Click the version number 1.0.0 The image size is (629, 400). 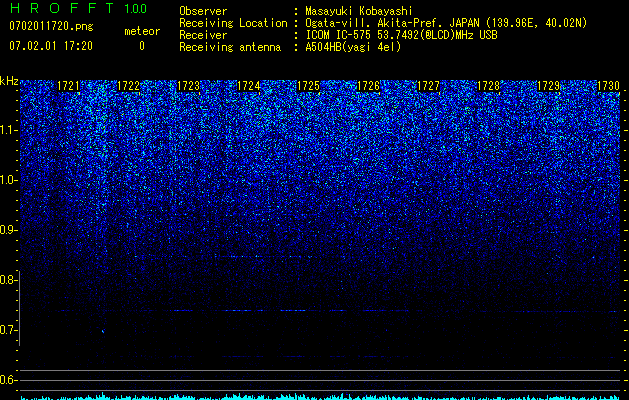click(135, 8)
